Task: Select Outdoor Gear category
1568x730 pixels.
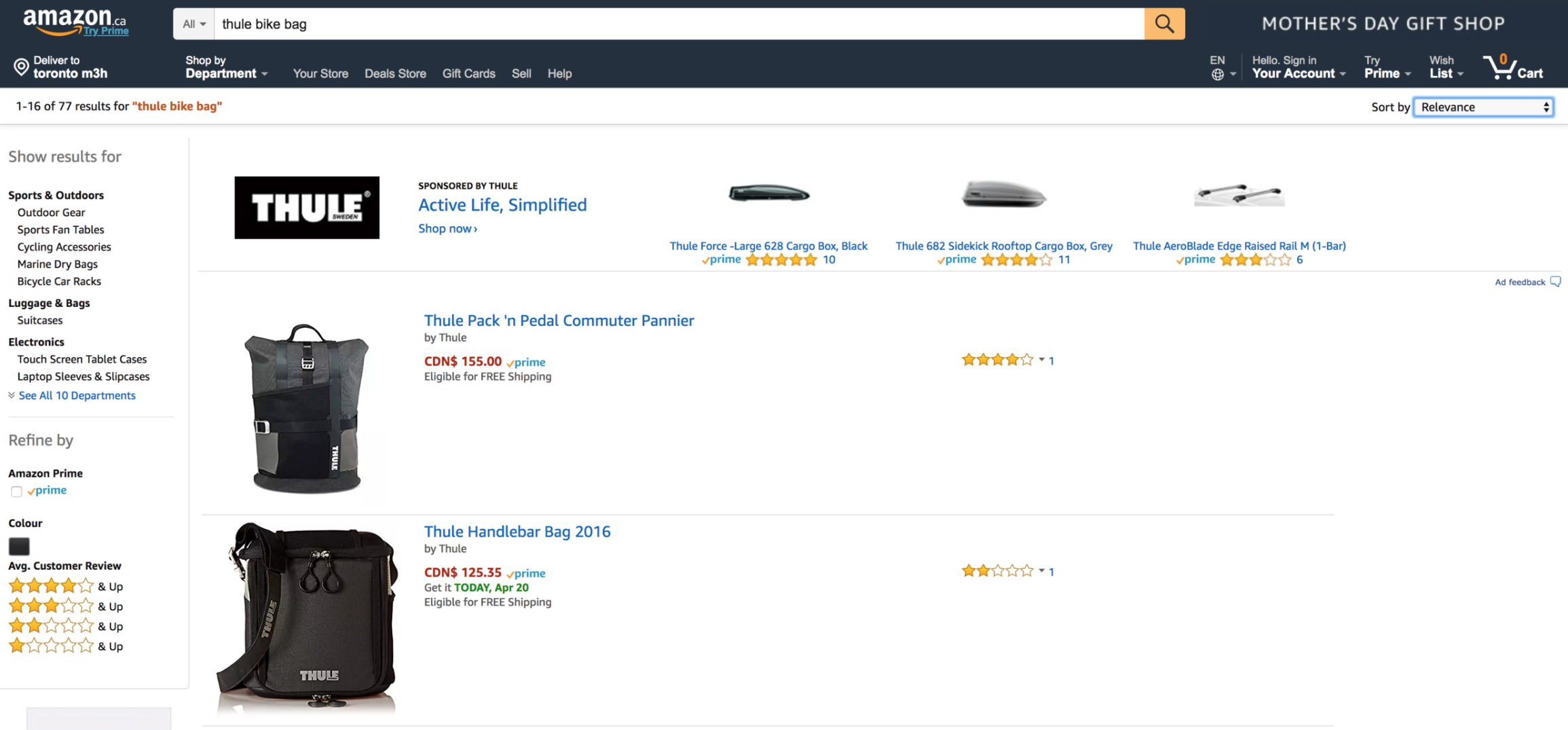Action: [x=51, y=213]
